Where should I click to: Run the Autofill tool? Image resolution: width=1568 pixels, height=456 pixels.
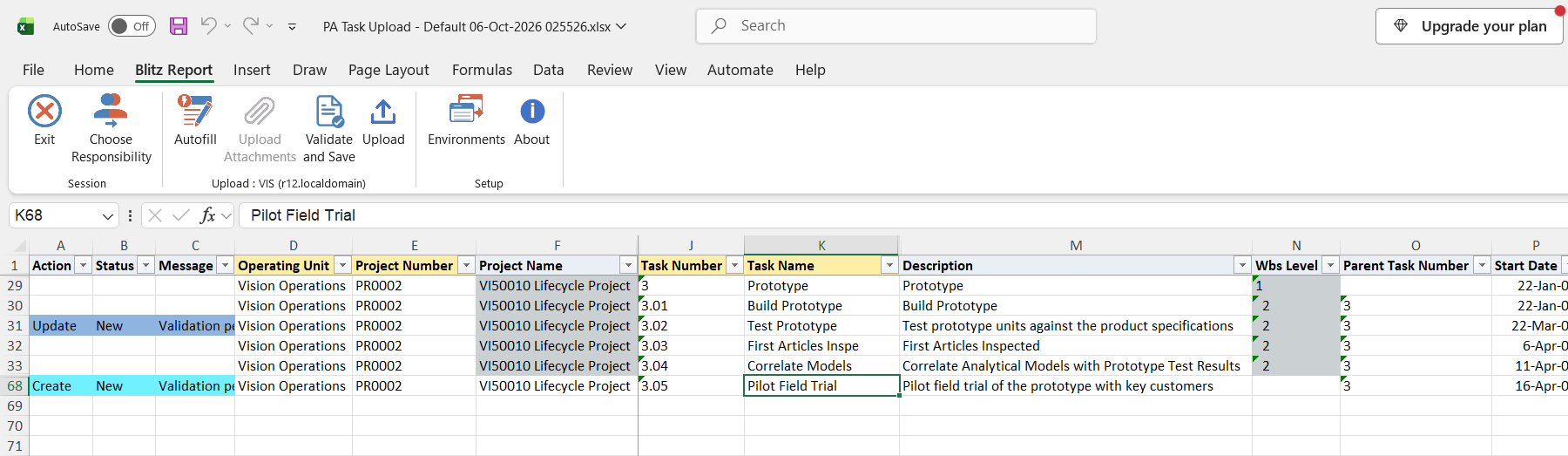[x=195, y=120]
